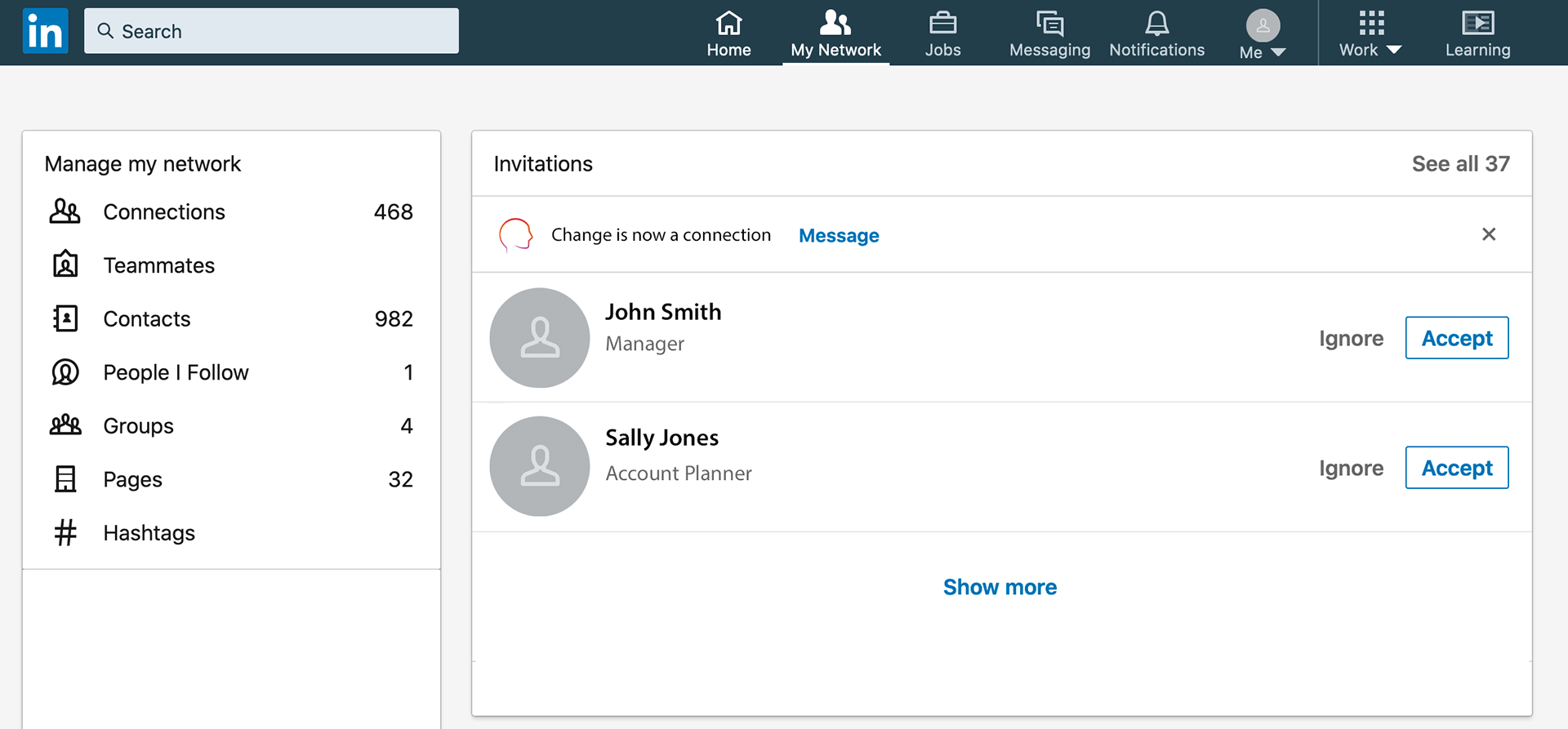Open the People I Follow link
Image resolution: width=1568 pixels, height=729 pixels.
(x=176, y=372)
